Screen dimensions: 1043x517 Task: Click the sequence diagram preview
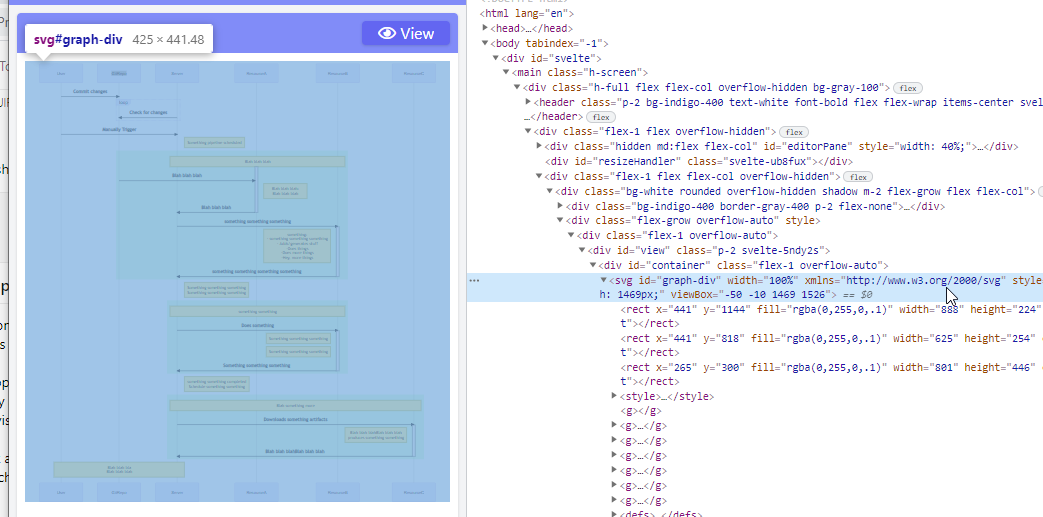[x=237, y=281]
